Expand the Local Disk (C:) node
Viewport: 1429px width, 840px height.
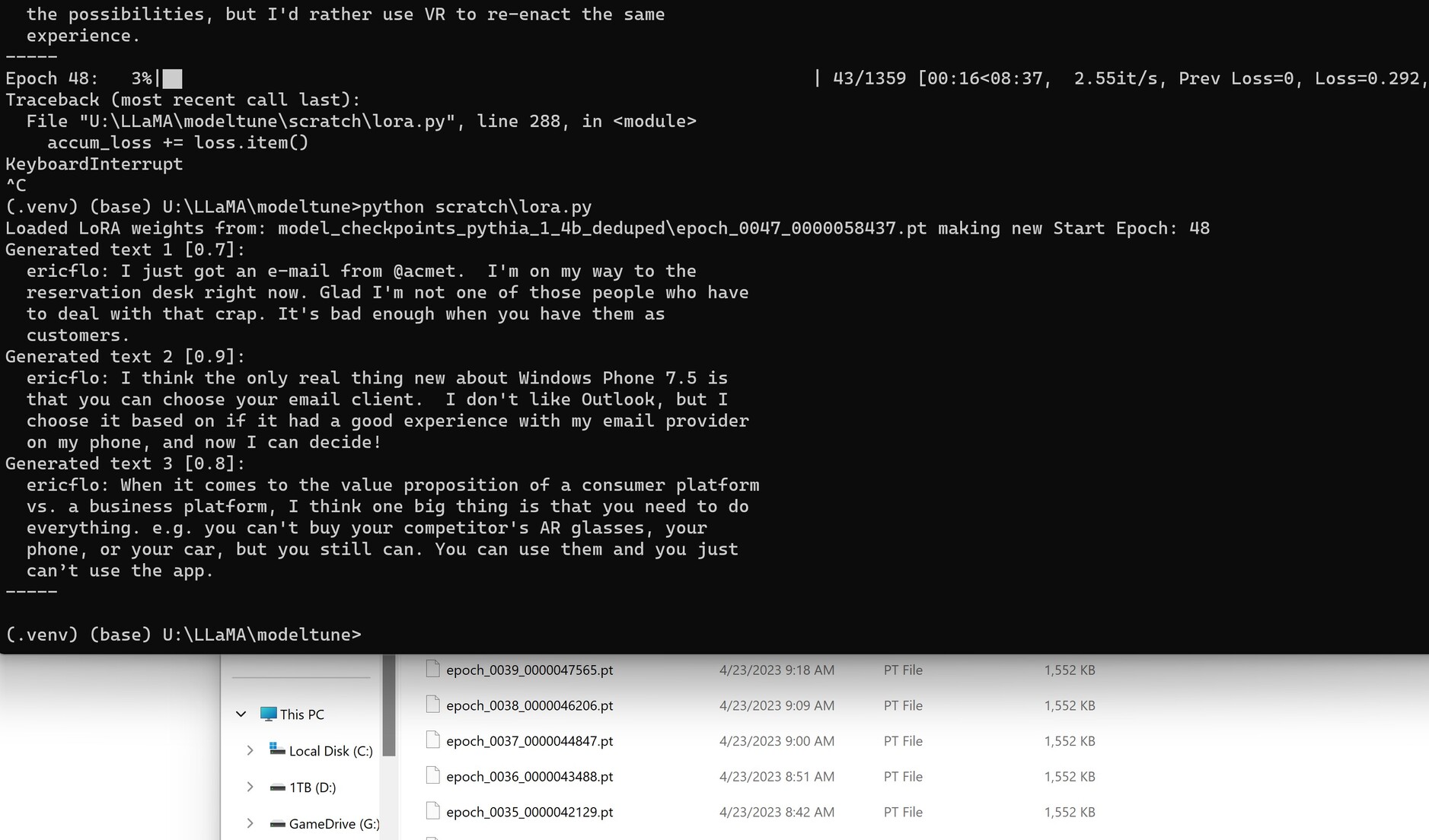point(250,750)
